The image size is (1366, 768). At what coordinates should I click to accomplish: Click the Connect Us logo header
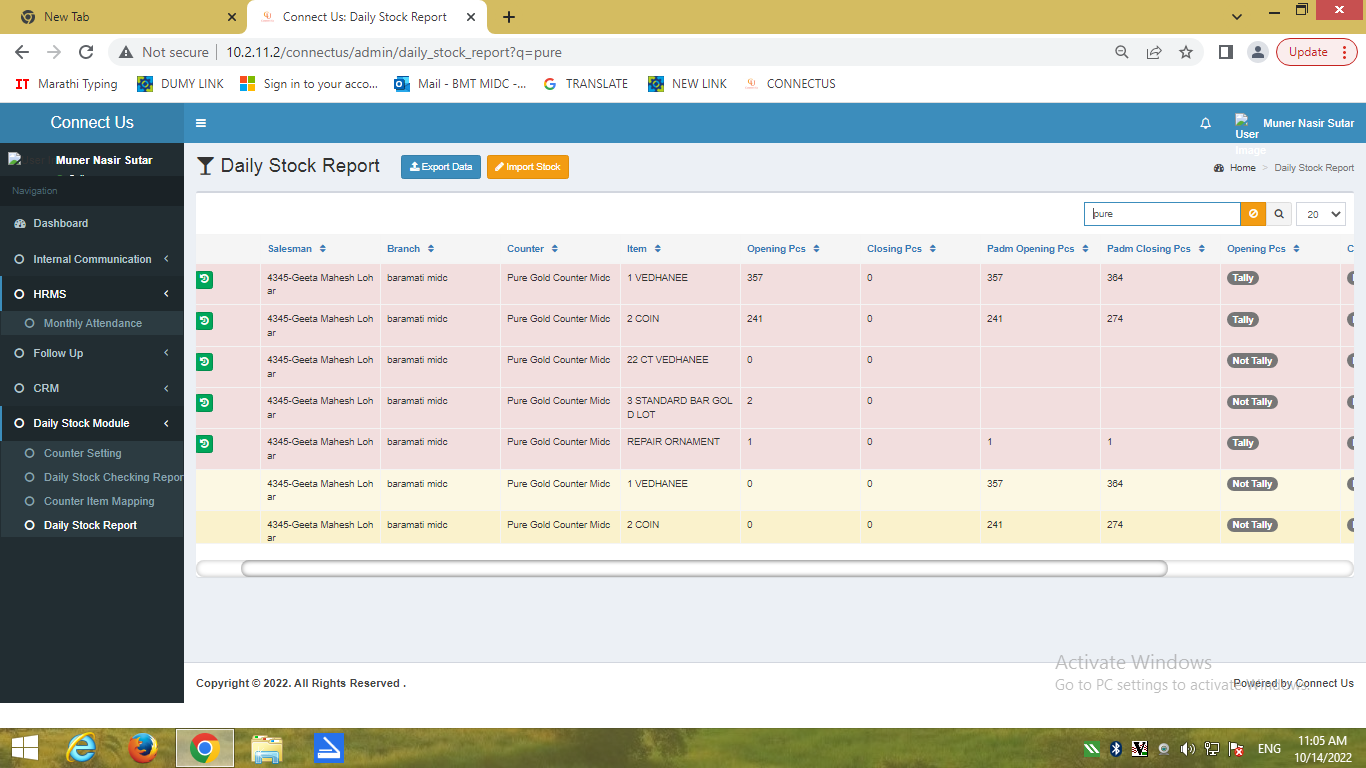[x=92, y=122]
